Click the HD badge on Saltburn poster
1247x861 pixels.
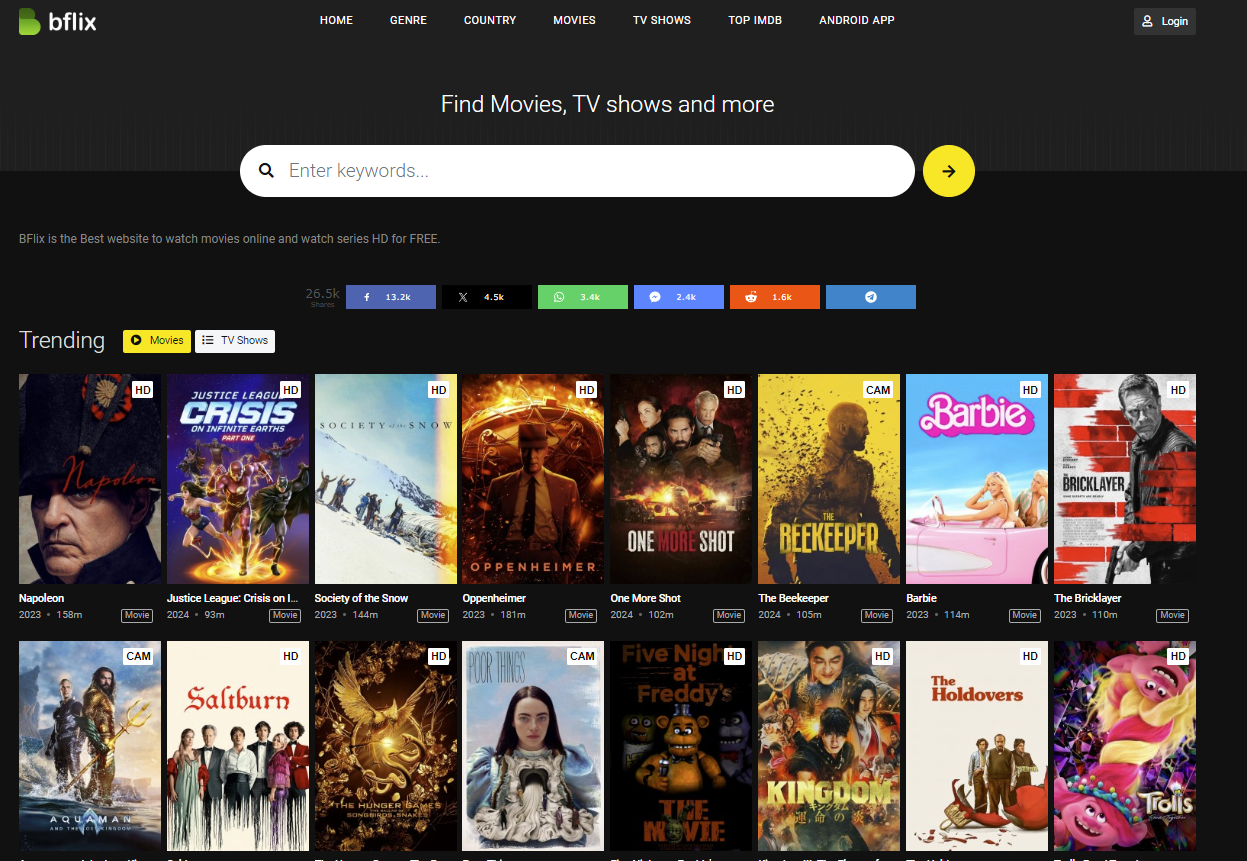click(291, 657)
